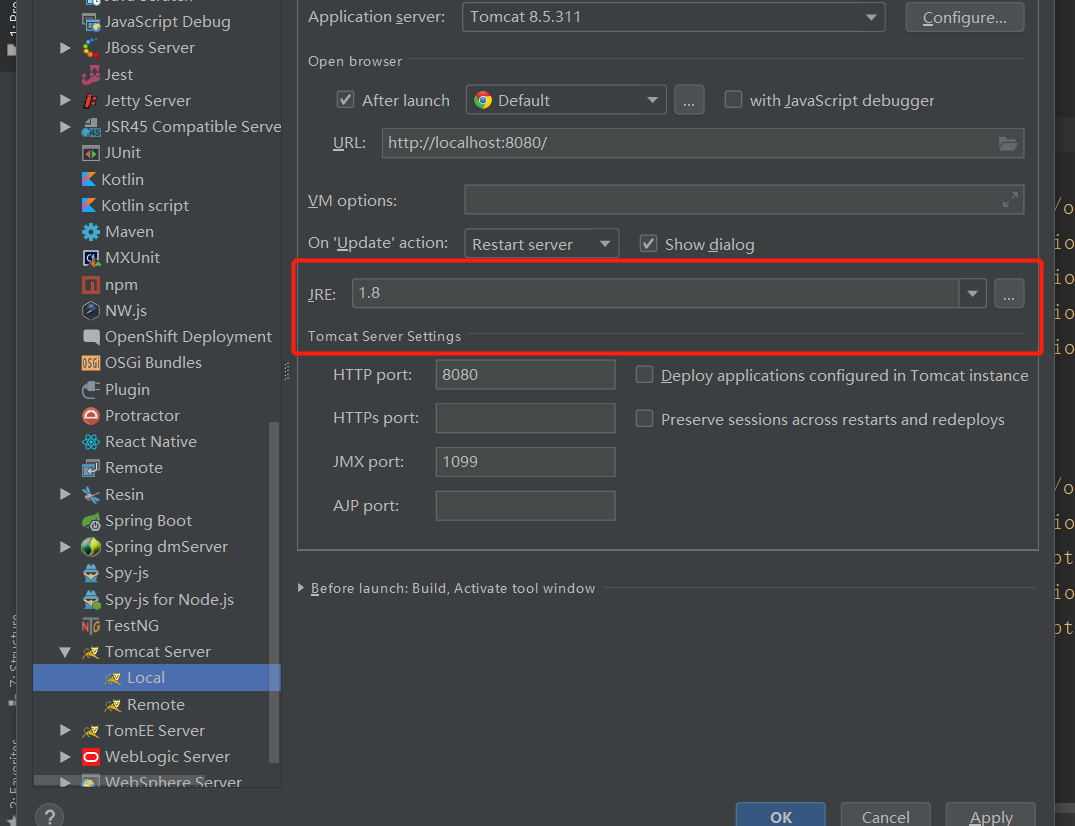Toggle the After launch checkbox
Screen dimensions: 1075x826
click(345, 100)
